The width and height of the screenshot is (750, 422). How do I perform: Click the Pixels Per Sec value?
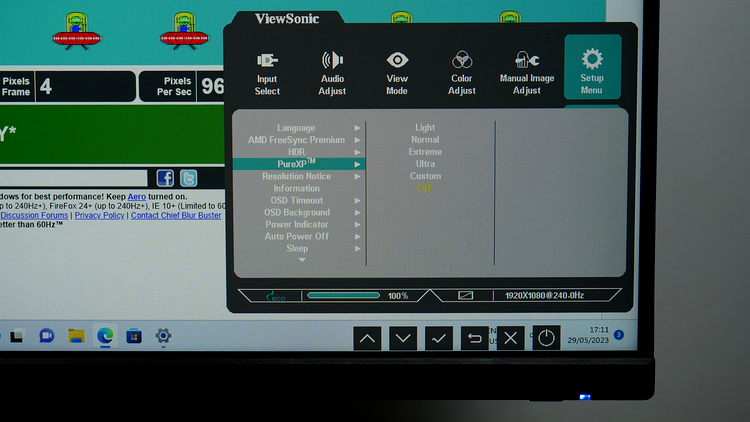[x=211, y=87]
